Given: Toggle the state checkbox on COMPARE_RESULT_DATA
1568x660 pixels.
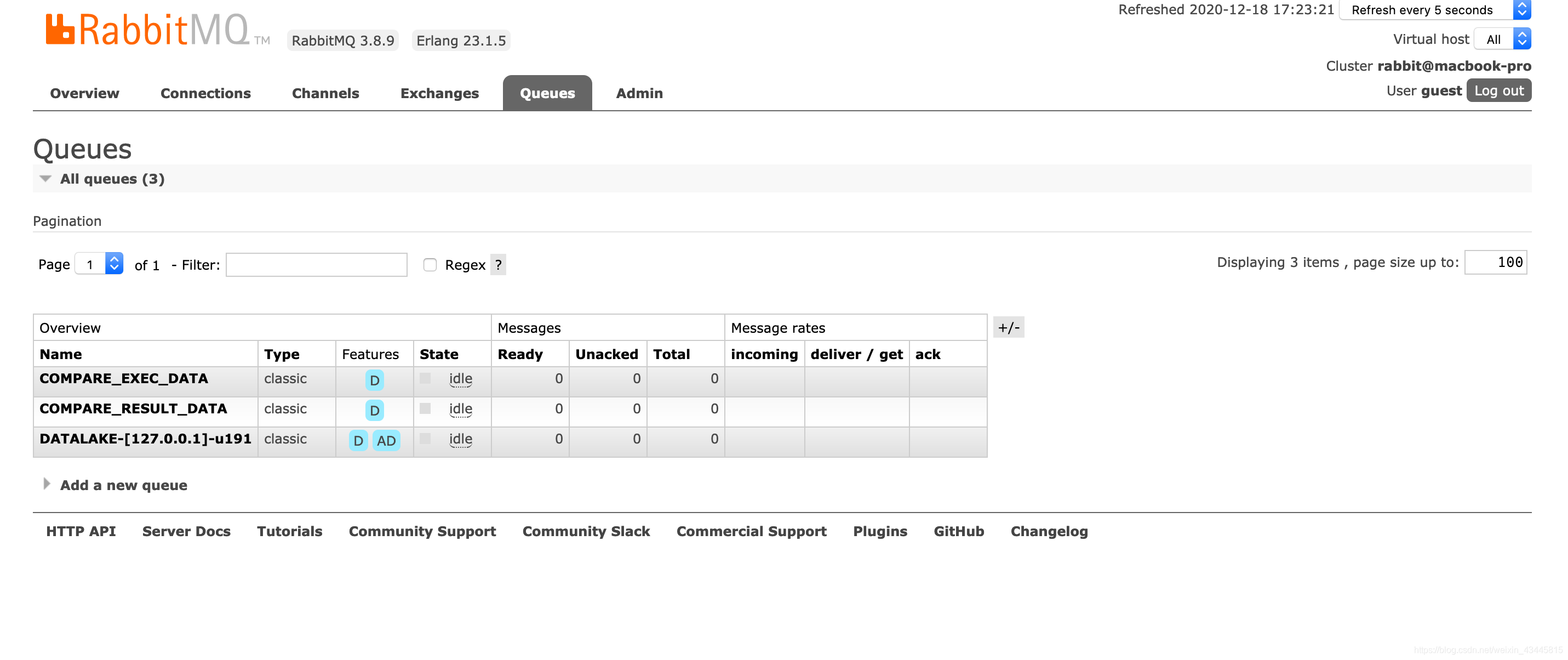Looking at the screenshot, I should pyautogui.click(x=425, y=408).
